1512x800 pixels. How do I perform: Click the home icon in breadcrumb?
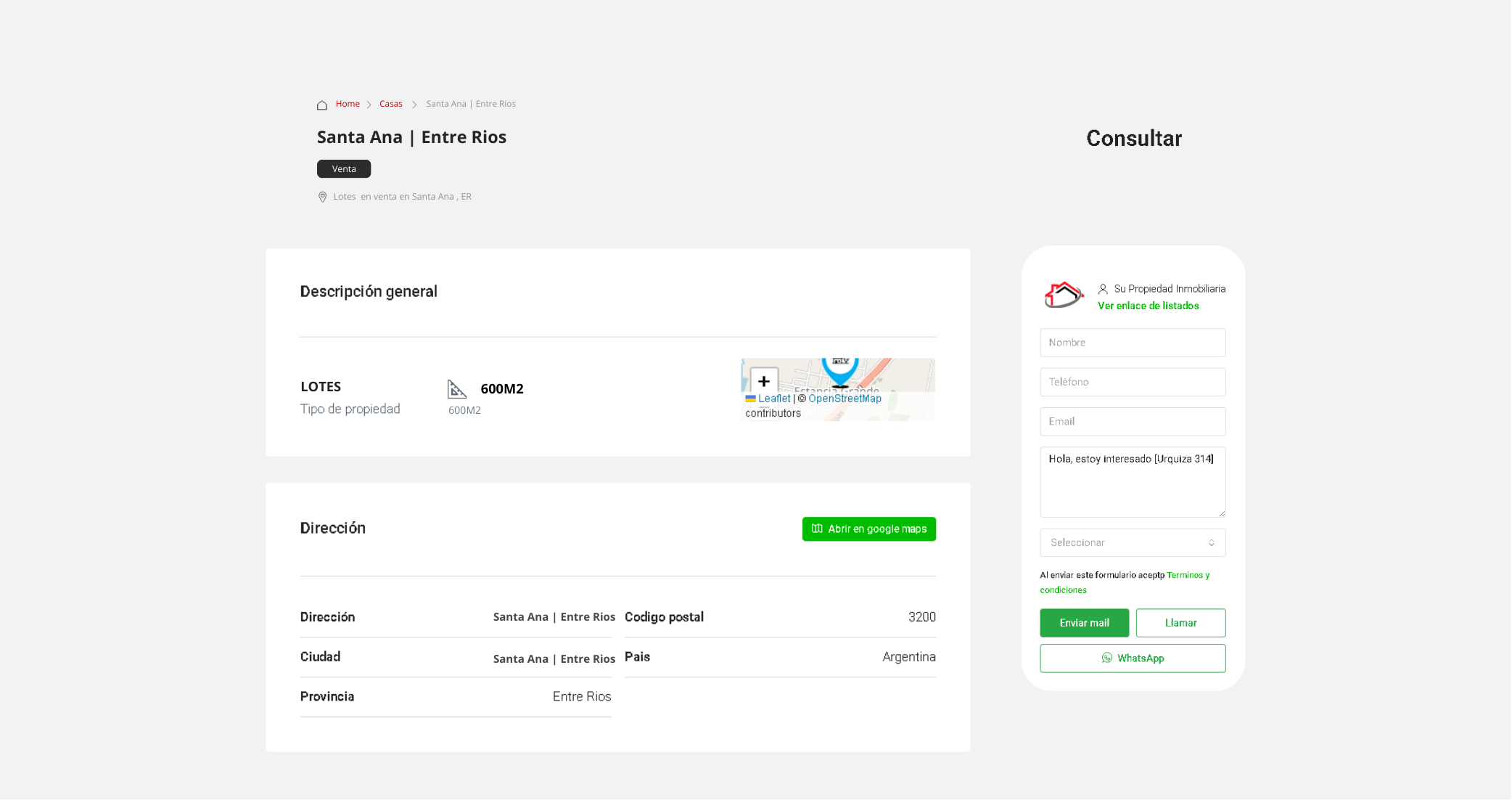pos(322,105)
